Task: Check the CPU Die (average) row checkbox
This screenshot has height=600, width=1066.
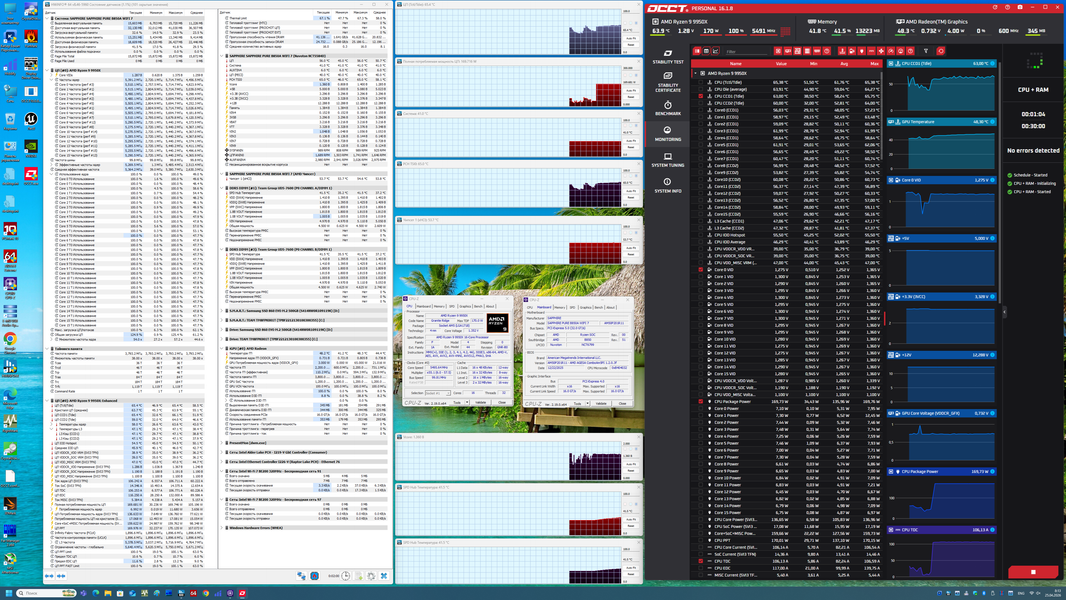Action: (x=701, y=89)
